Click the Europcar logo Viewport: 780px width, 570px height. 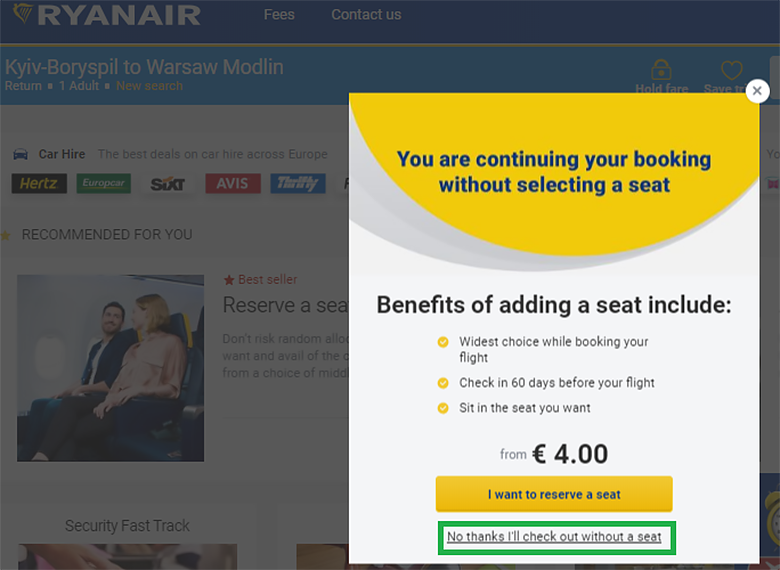[105, 184]
